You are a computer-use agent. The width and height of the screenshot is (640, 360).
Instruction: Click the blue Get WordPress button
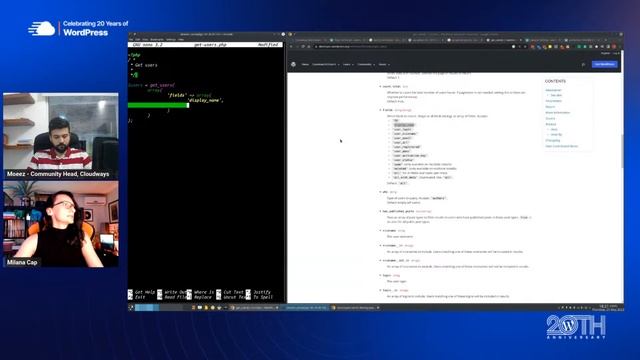(604, 64)
